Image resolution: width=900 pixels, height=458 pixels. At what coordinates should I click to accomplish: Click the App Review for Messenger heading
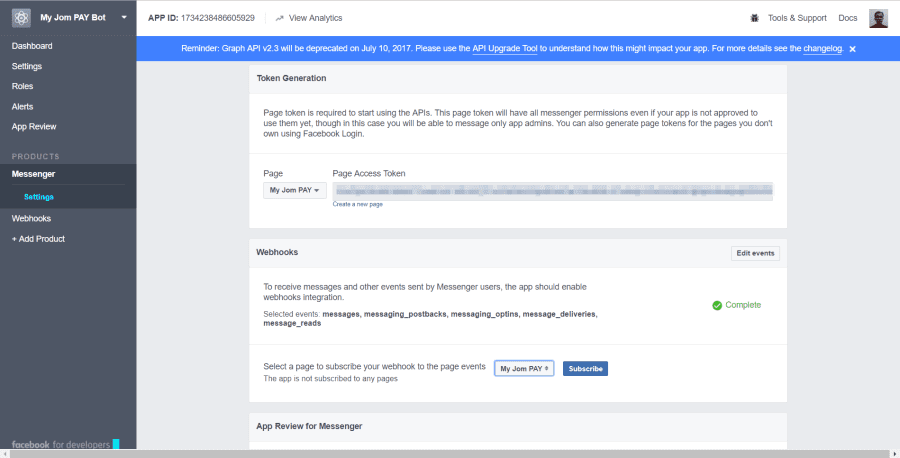(309, 426)
